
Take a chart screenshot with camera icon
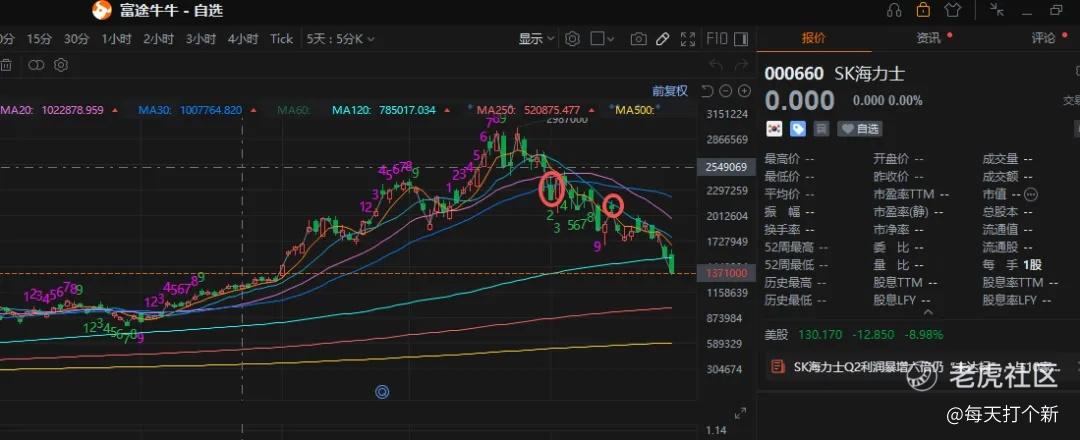(x=638, y=39)
